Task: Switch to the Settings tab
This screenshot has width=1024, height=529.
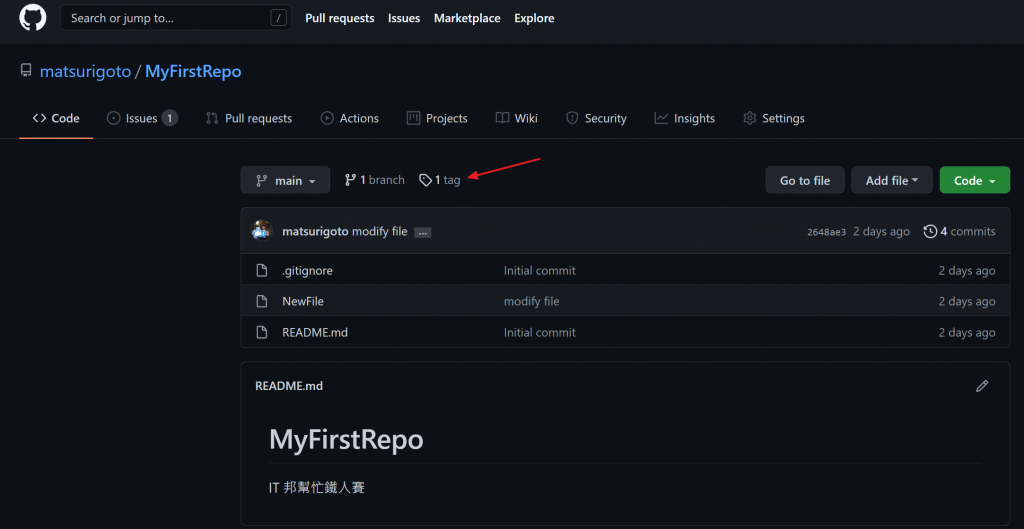Action: [x=773, y=118]
